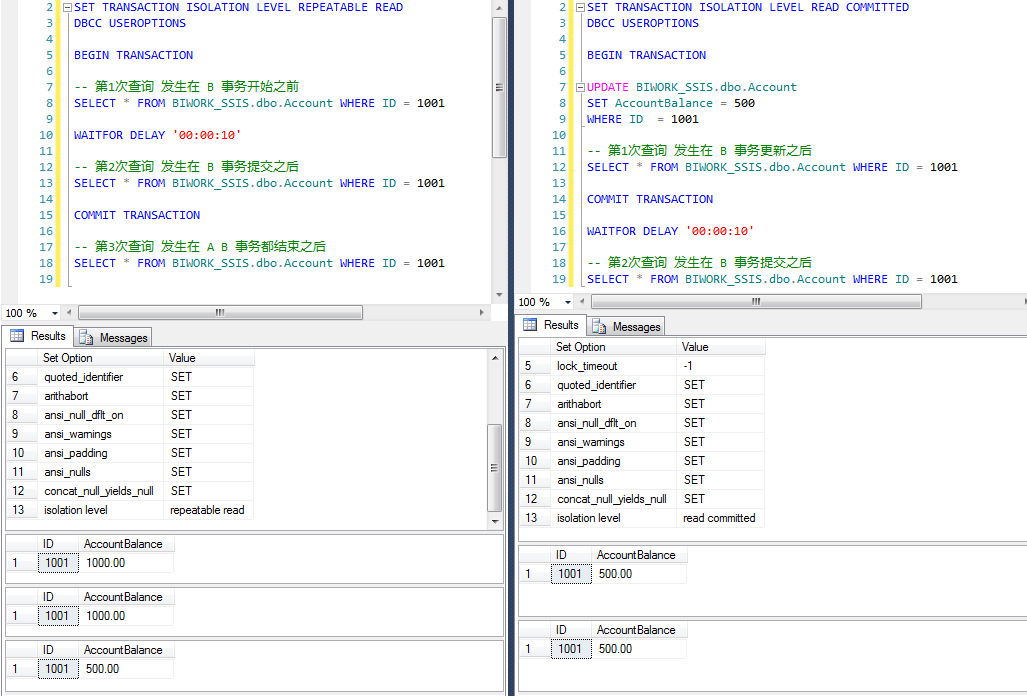1027x698 pixels.
Task: Click Results grid icon in left window
Action: click(x=17, y=336)
